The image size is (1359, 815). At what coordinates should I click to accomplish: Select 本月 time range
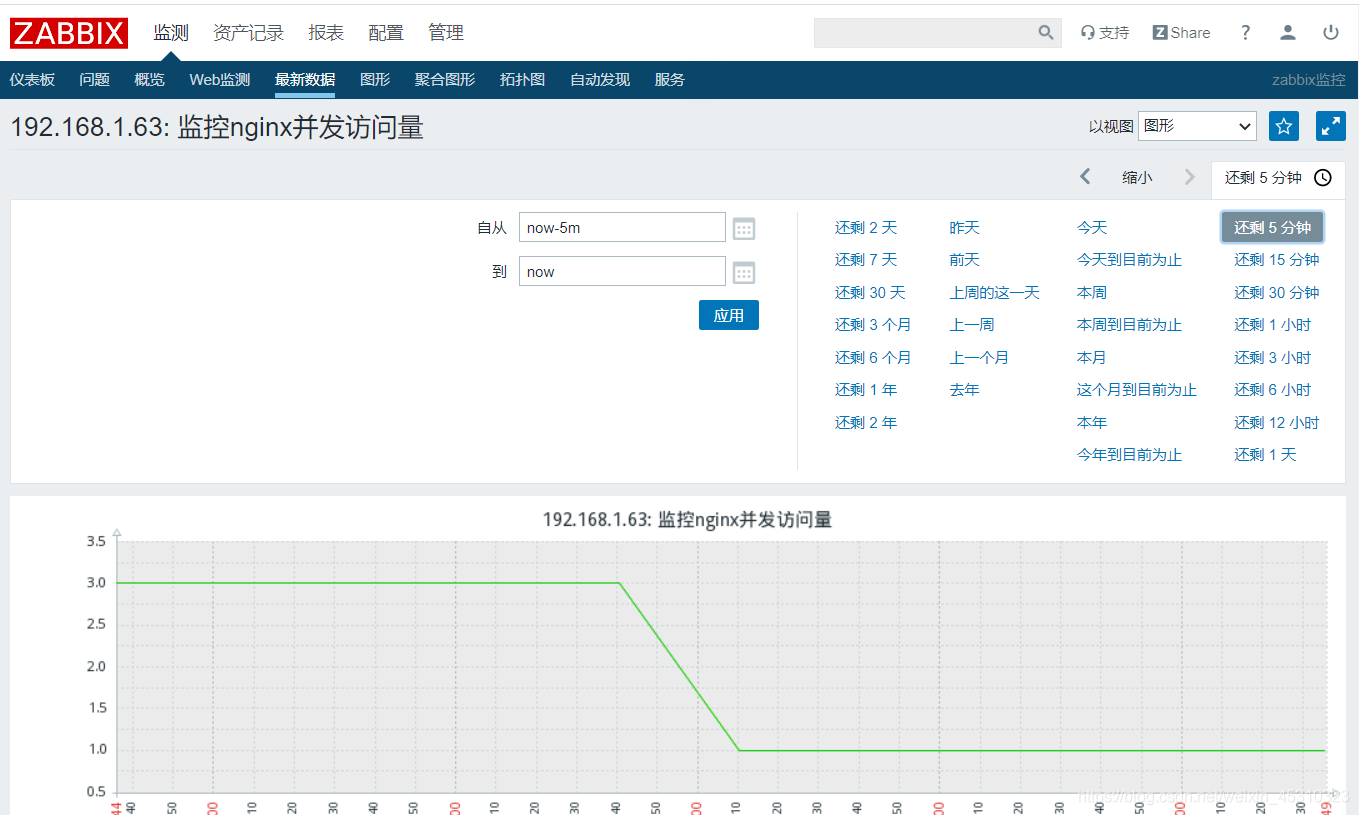coord(1092,358)
